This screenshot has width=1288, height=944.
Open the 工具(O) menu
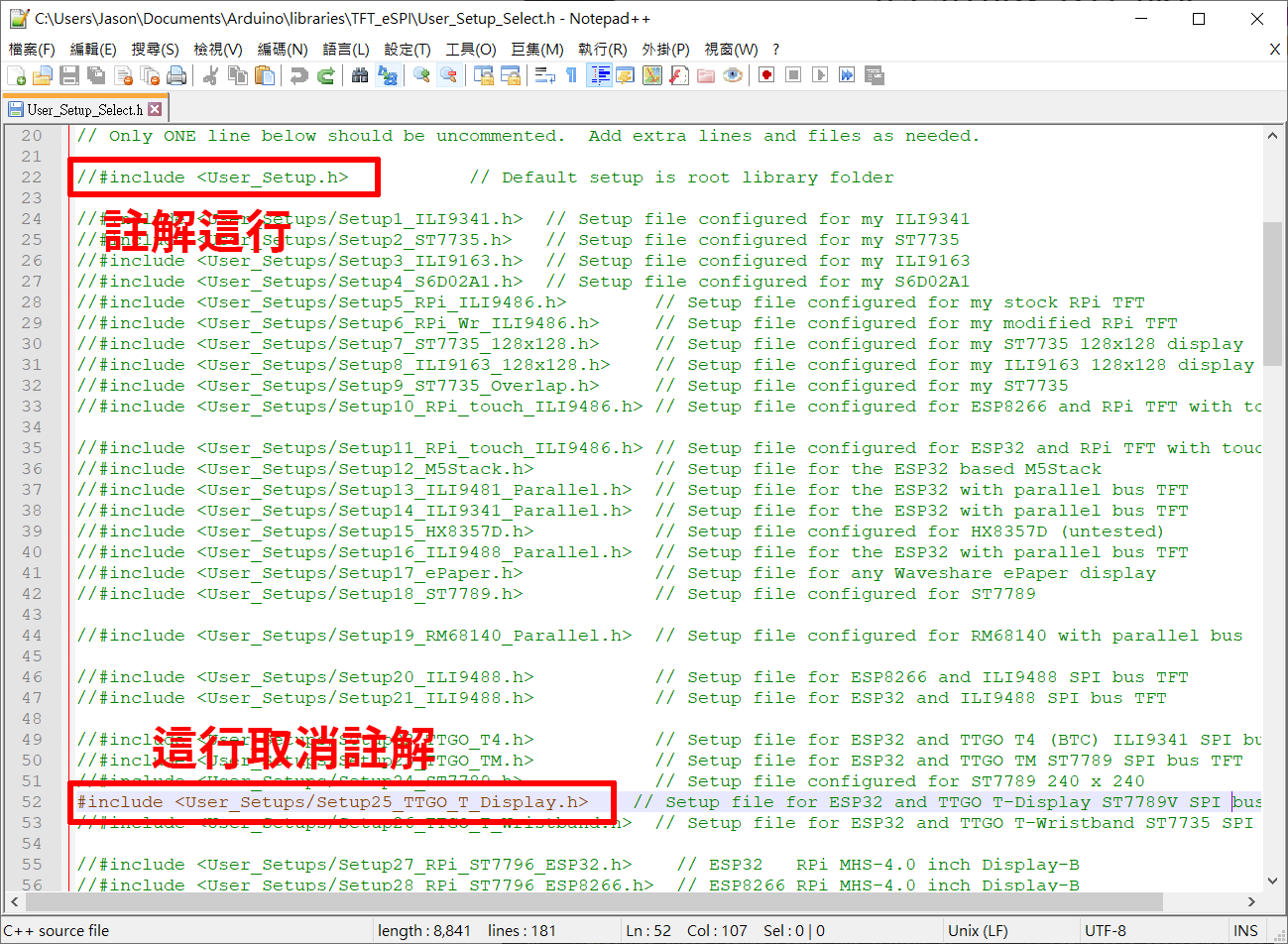(471, 49)
